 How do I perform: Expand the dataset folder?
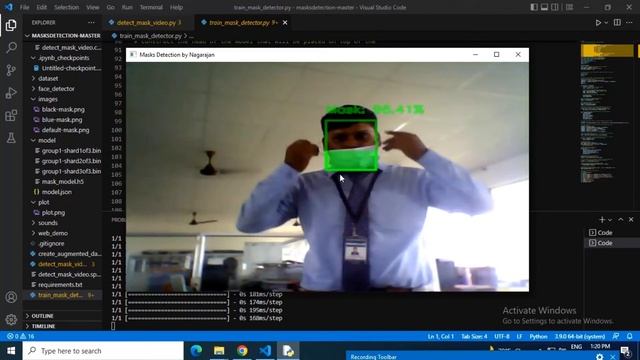click(62, 78)
